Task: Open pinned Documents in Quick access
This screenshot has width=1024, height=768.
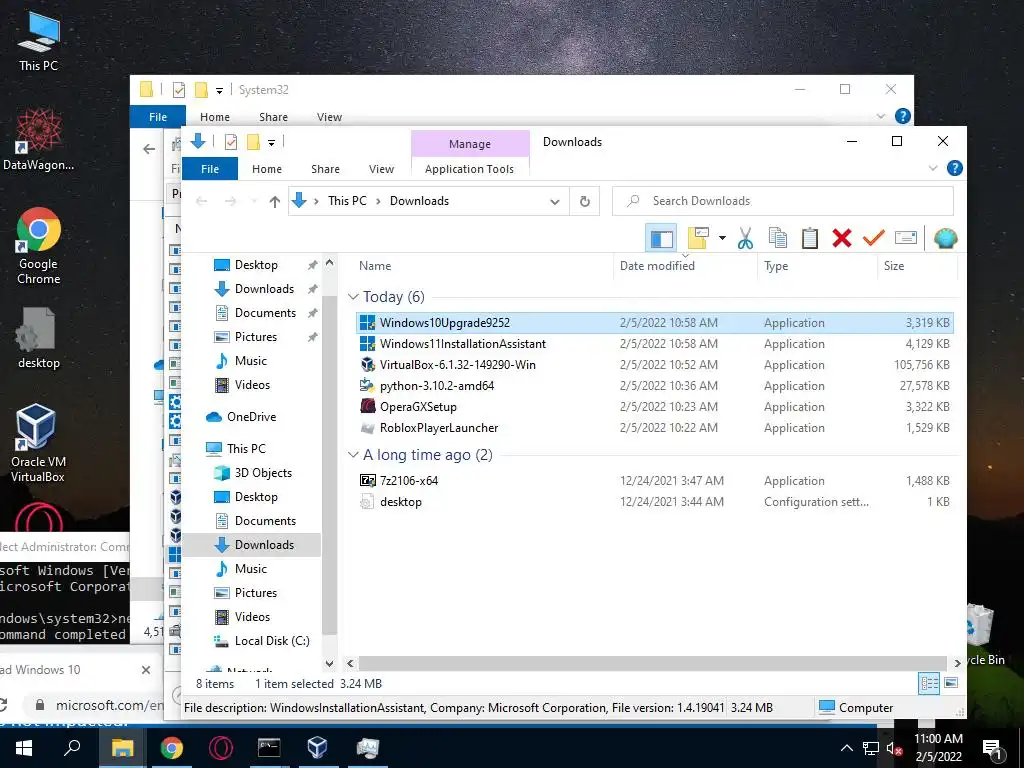Action: (x=264, y=313)
